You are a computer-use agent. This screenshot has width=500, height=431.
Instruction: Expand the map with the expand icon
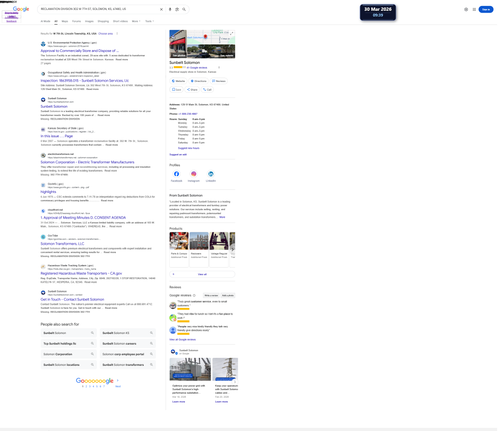[231, 33]
